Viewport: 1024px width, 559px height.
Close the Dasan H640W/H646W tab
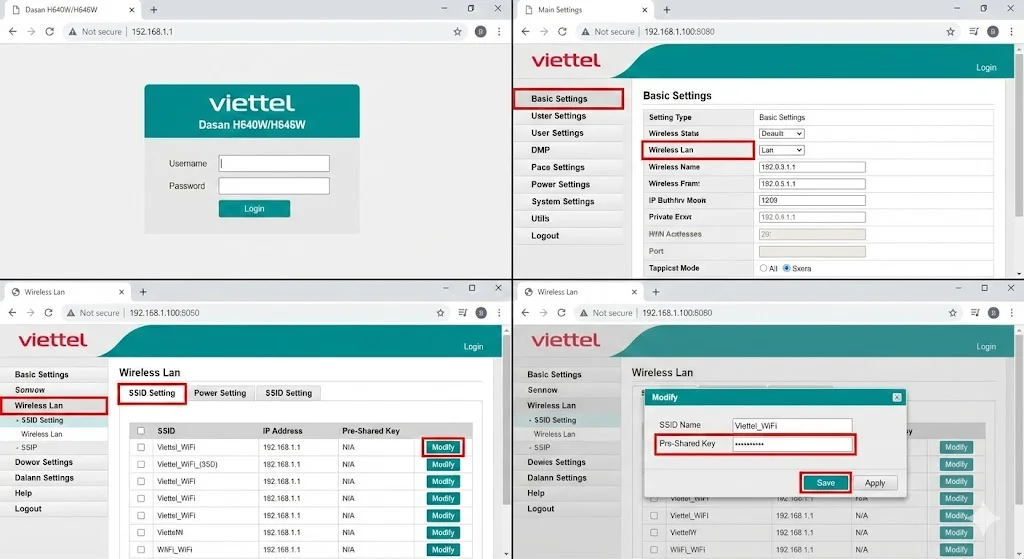tap(131, 10)
